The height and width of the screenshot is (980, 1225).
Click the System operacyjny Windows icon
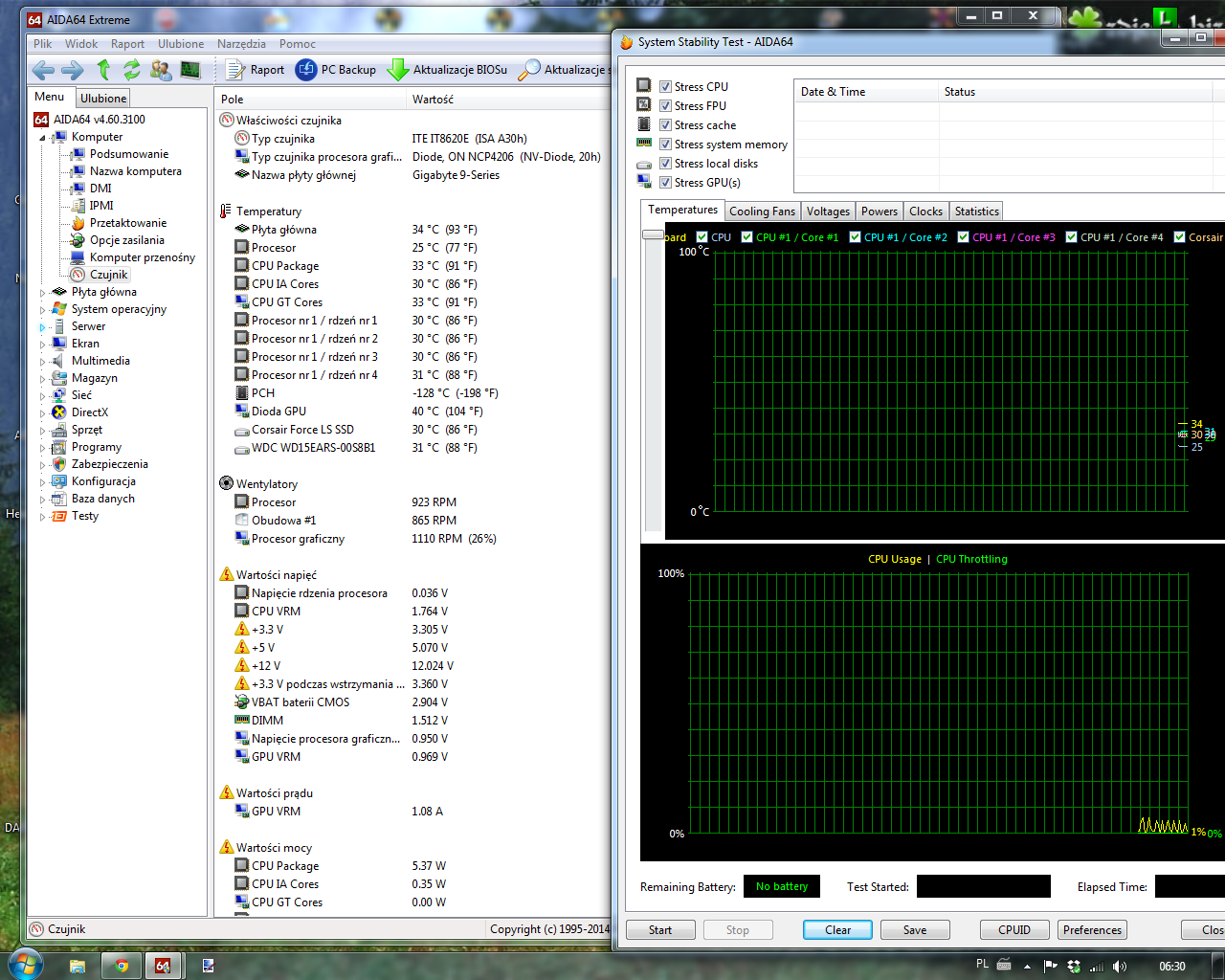[59, 309]
